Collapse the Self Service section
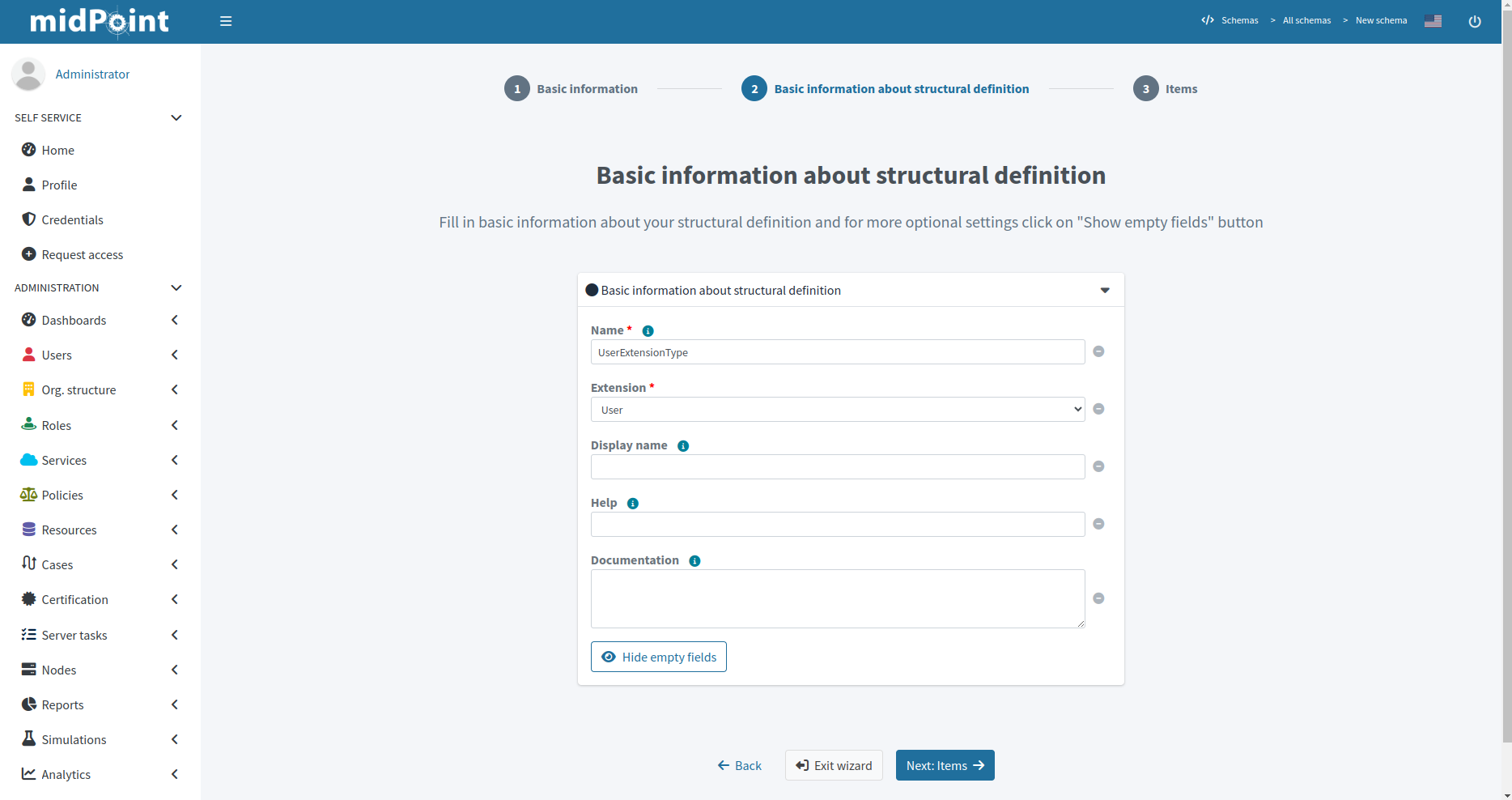 tap(176, 118)
